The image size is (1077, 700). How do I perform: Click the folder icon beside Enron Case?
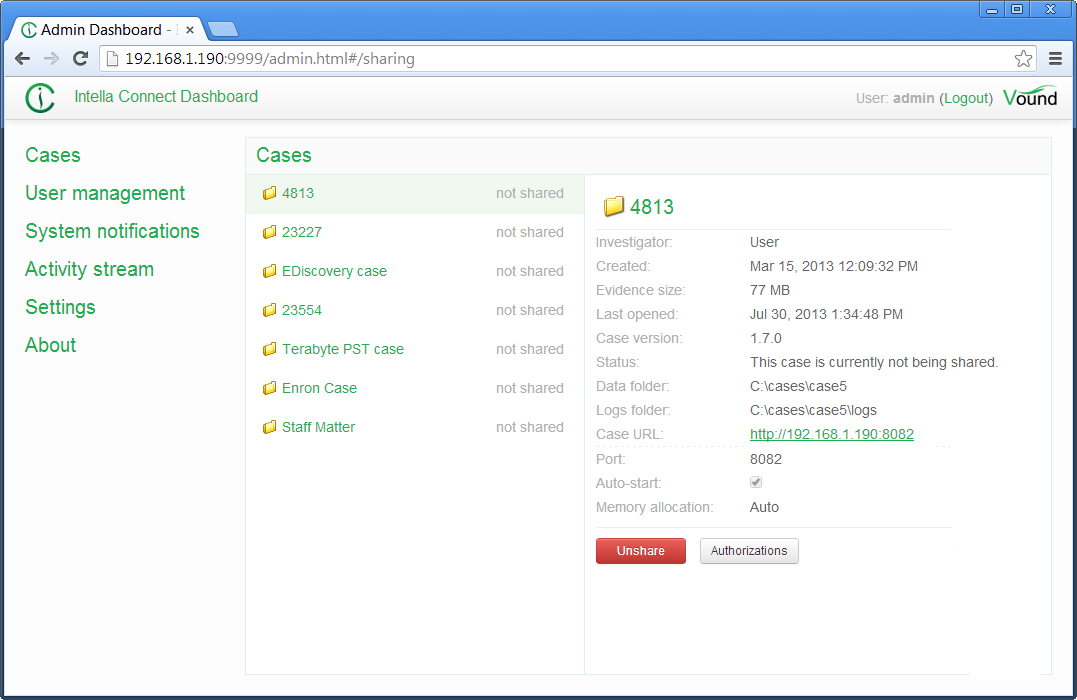point(269,388)
